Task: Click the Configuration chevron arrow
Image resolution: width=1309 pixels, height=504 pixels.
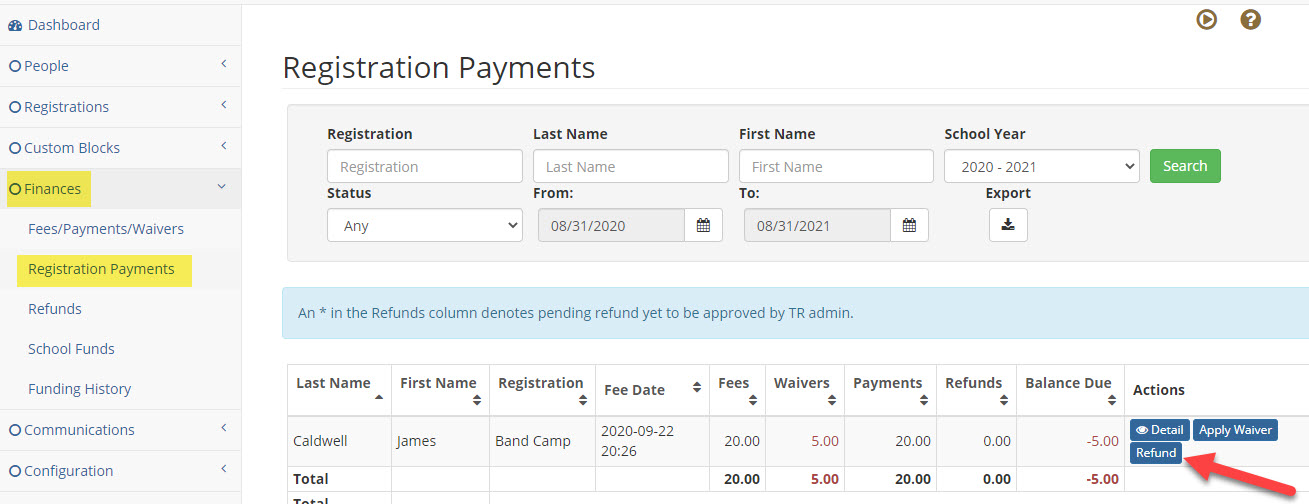Action: pos(223,469)
